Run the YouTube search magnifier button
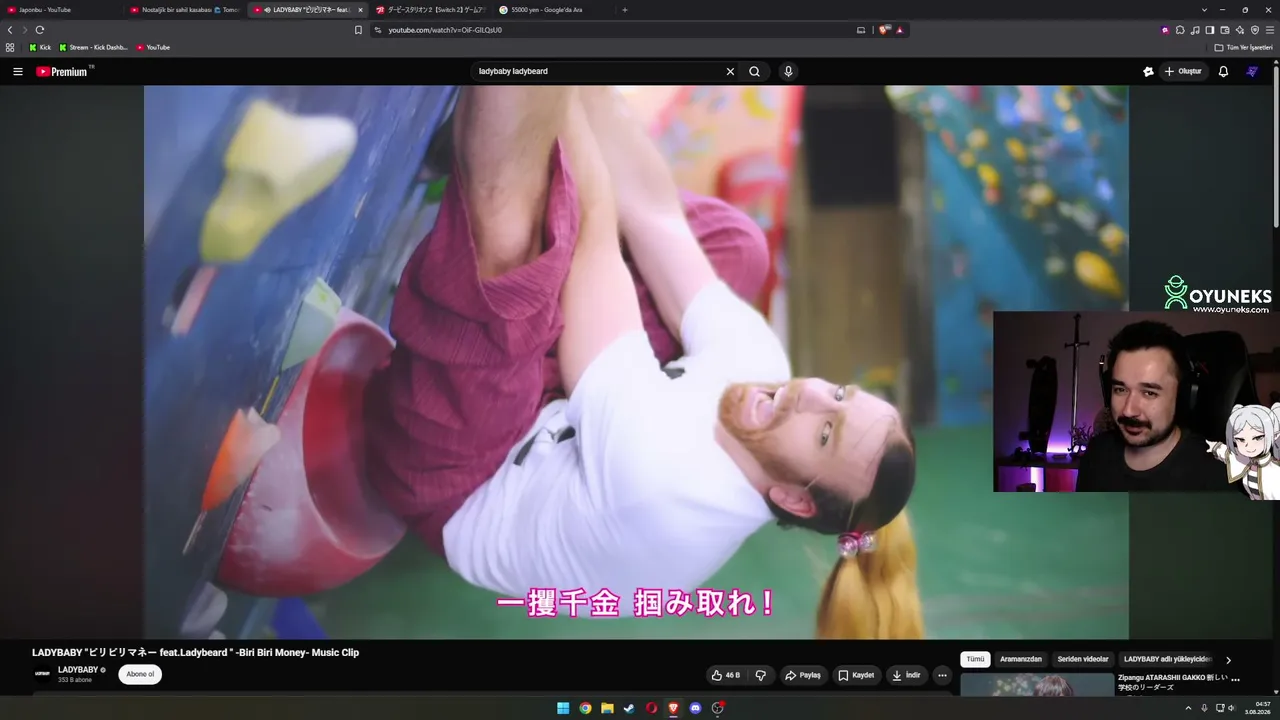 coord(755,72)
